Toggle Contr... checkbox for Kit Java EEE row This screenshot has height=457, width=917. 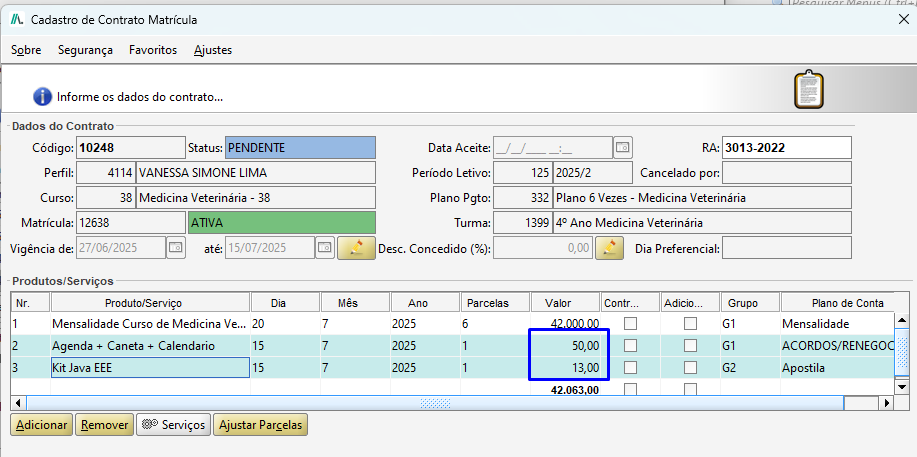click(630, 367)
